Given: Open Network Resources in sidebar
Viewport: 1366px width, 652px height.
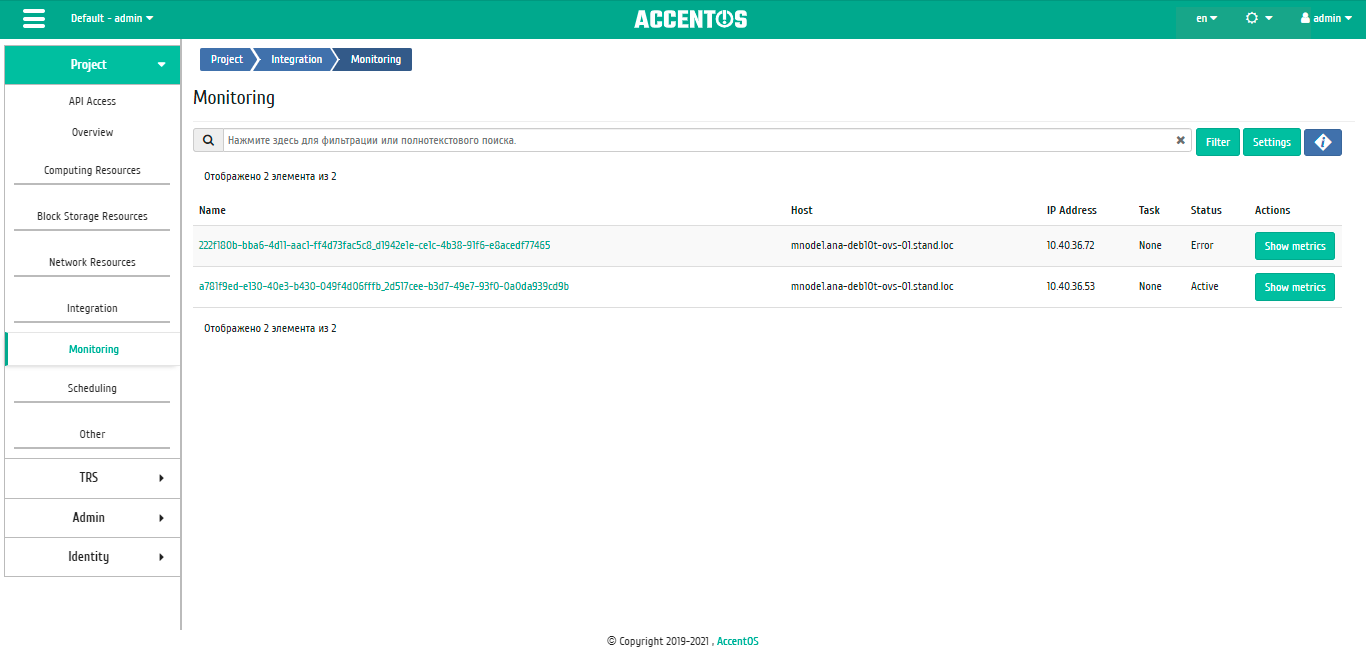Looking at the screenshot, I should [92, 262].
